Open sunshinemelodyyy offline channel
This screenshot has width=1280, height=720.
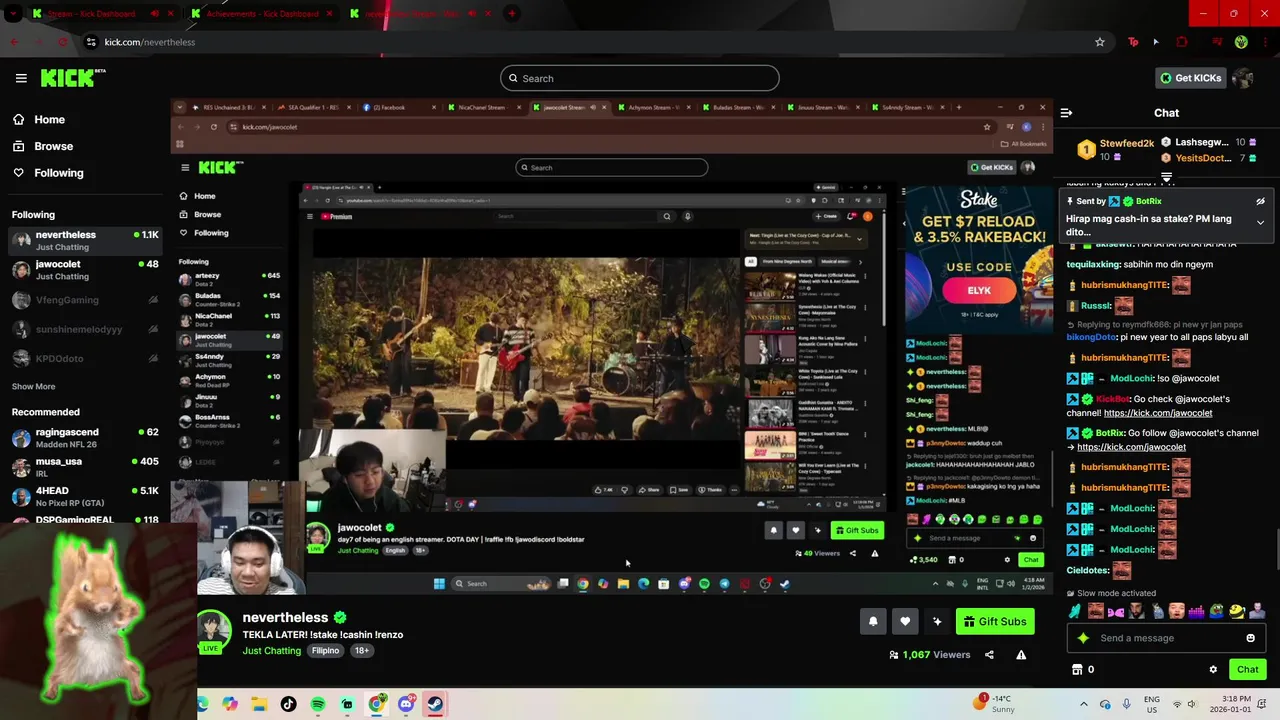[x=85, y=329]
